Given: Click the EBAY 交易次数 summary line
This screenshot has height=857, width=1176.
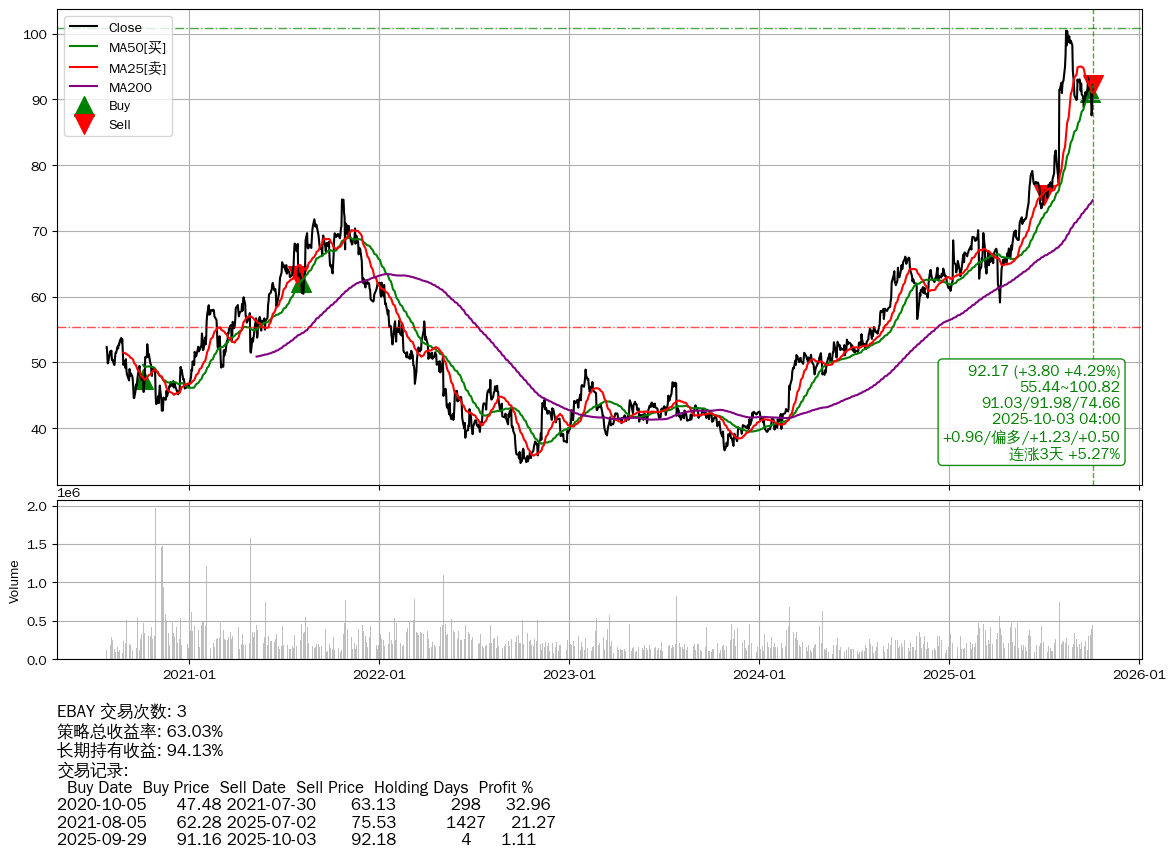Looking at the screenshot, I should 122,712.
